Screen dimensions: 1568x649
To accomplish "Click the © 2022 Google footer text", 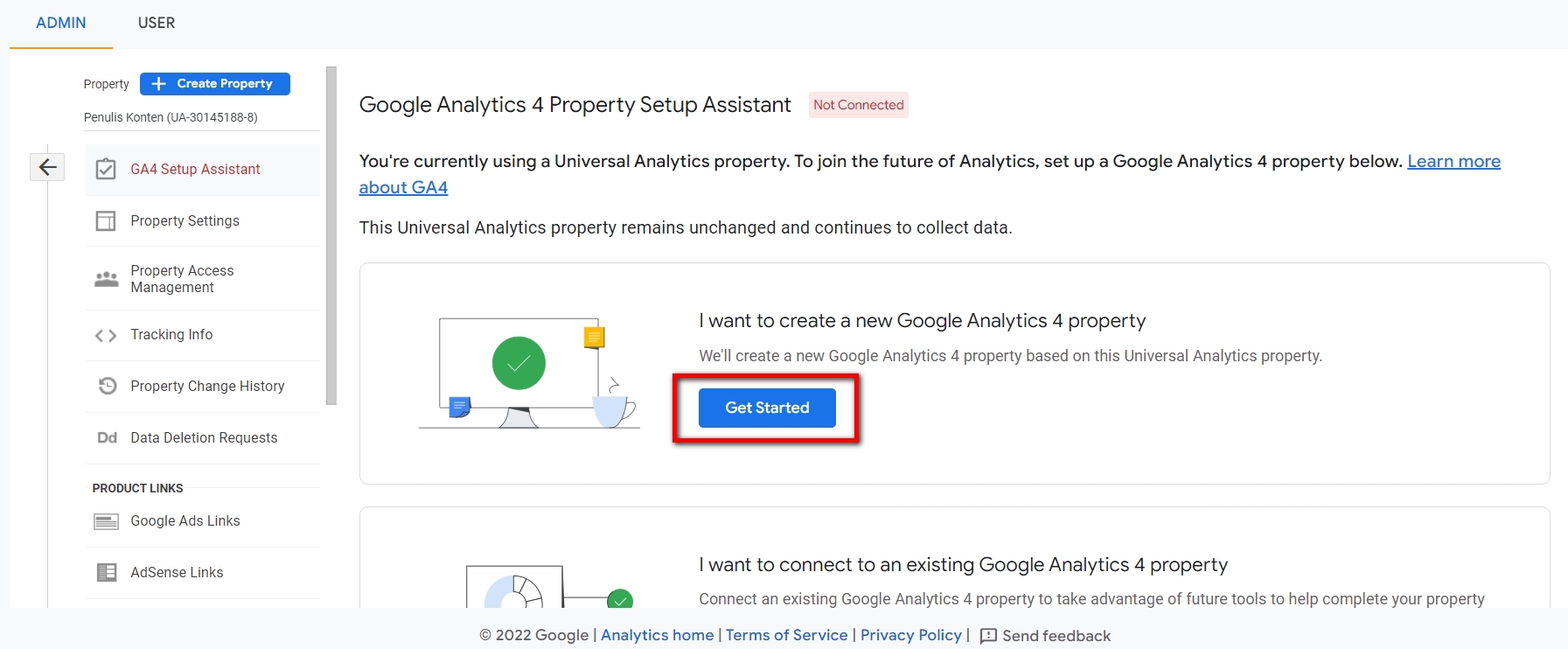I will click(x=533, y=635).
